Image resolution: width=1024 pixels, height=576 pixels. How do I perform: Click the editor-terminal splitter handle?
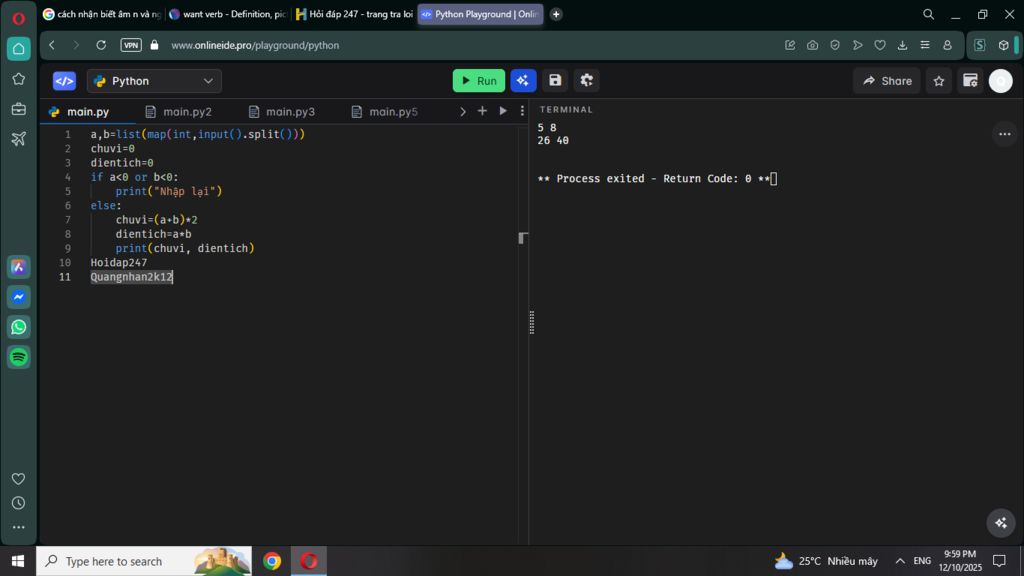click(532, 323)
